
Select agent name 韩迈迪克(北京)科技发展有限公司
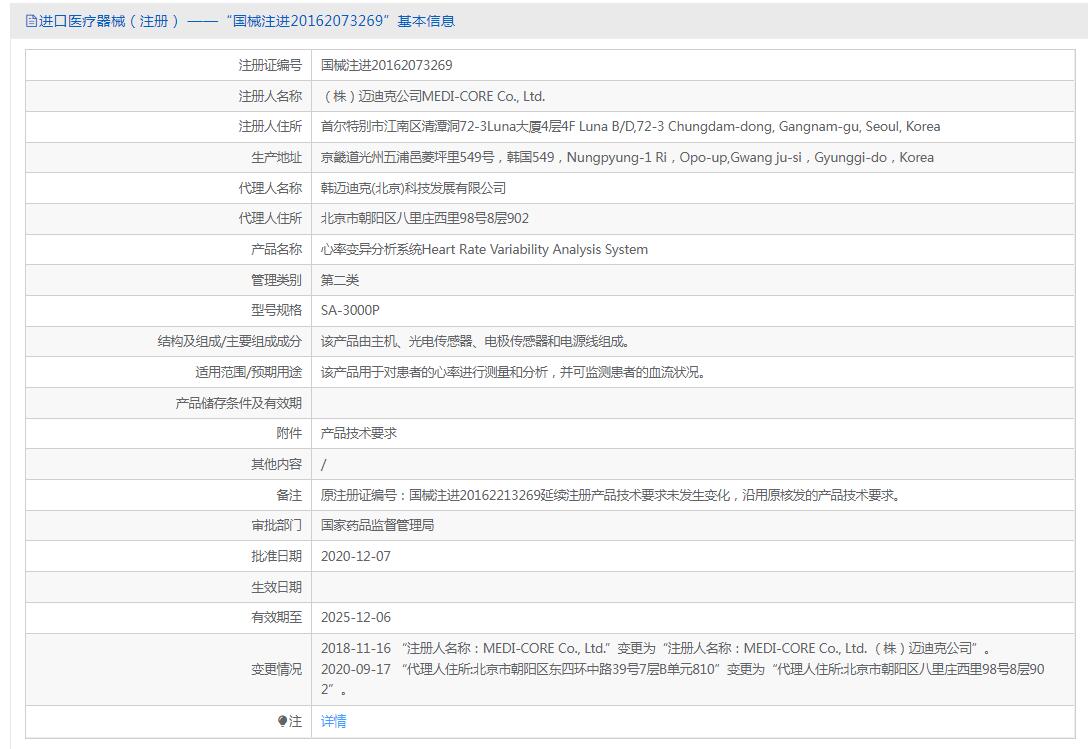click(413, 188)
